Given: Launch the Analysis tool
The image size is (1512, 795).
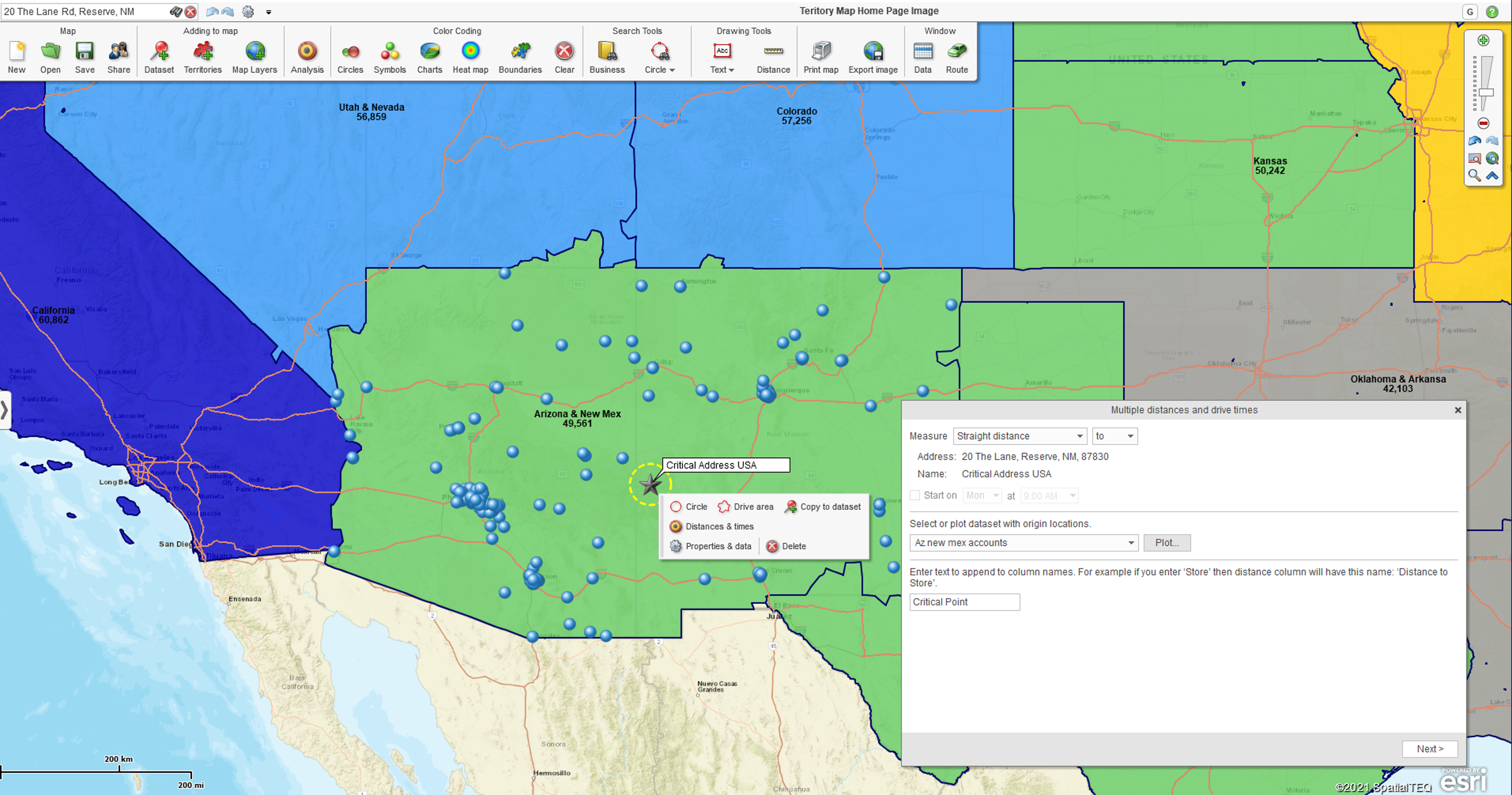Looking at the screenshot, I should [307, 58].
